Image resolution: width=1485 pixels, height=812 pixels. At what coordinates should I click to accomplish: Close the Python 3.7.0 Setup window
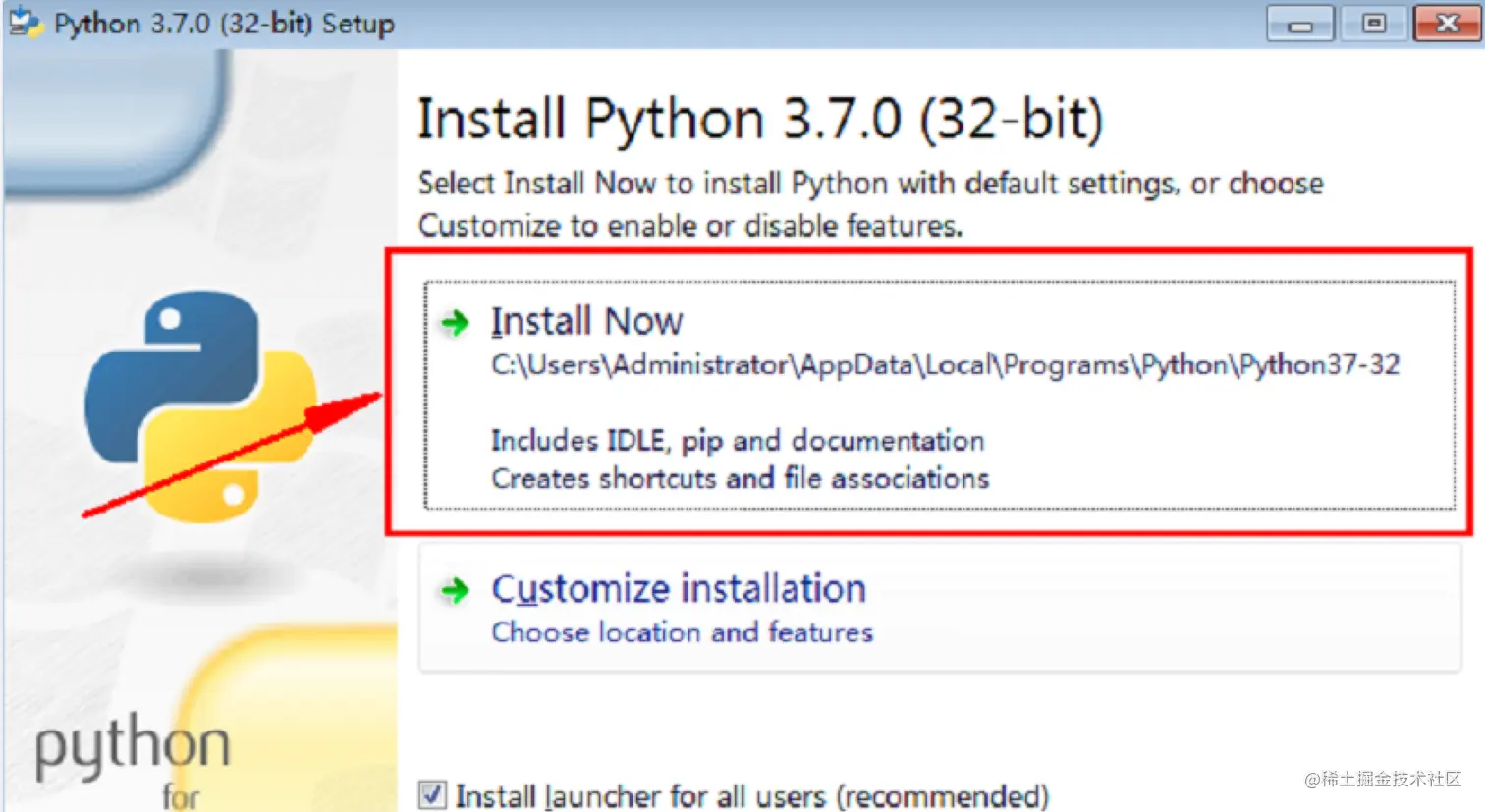(x=1446, y=24)
